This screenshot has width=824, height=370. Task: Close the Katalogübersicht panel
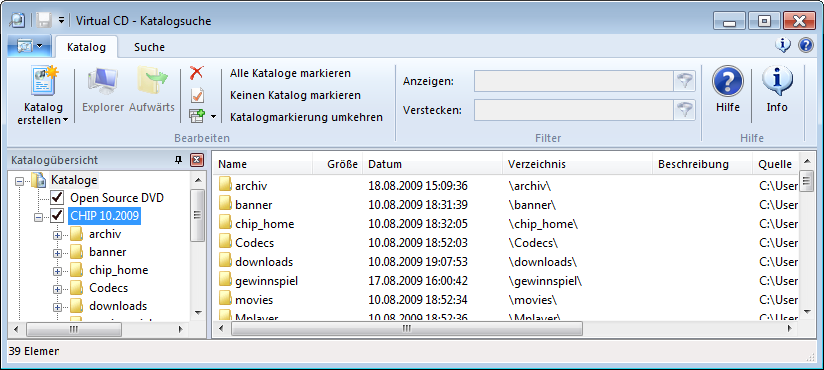pos(197,161)
